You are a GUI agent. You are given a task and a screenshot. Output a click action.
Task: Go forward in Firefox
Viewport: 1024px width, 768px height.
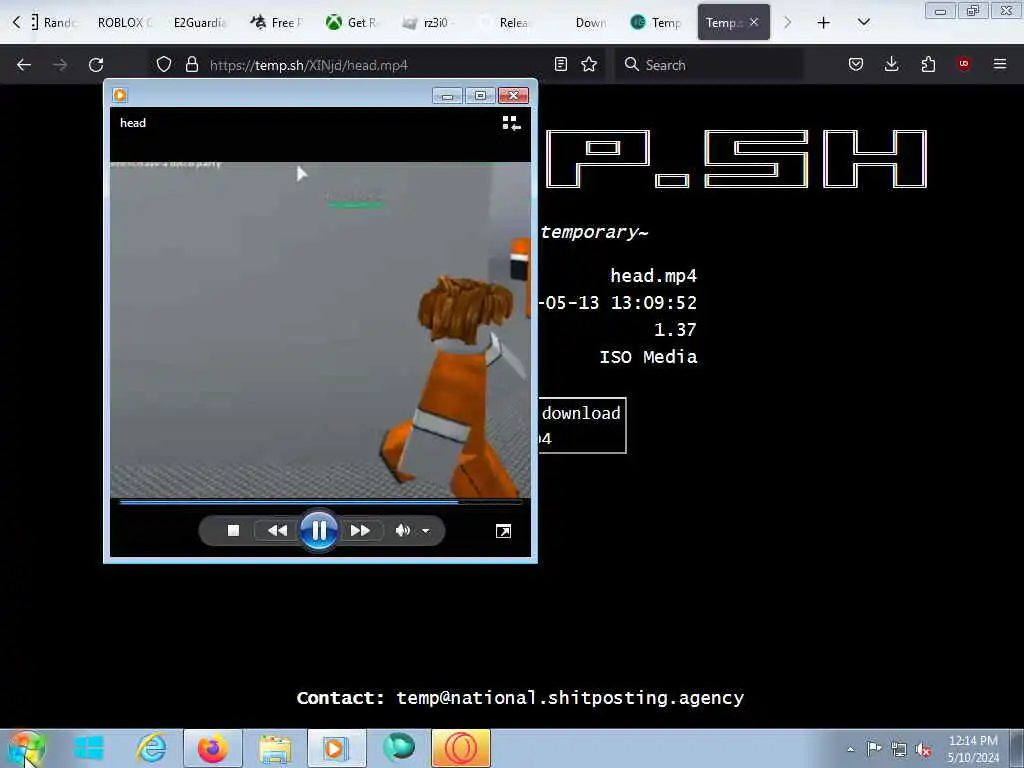point(59,65)
